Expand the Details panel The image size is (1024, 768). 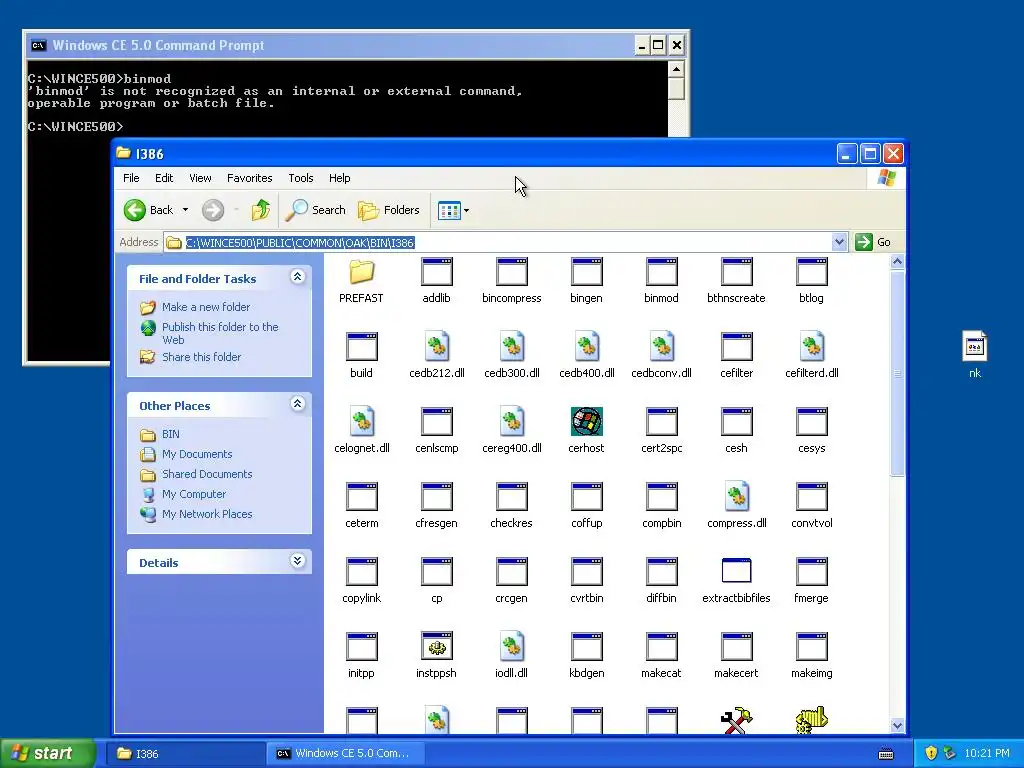coord(297,561)
